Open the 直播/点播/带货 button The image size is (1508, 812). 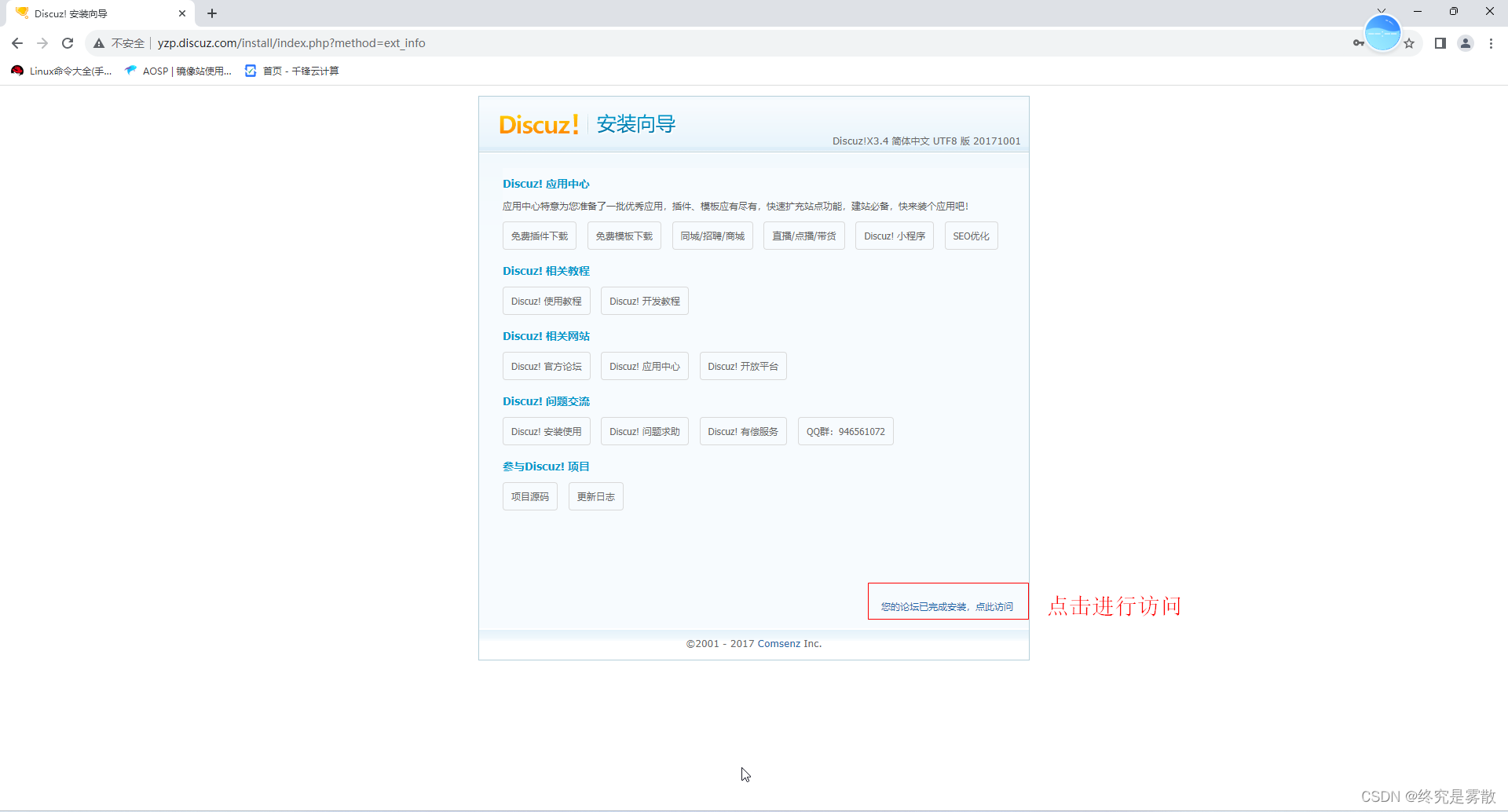pos(804,236)
